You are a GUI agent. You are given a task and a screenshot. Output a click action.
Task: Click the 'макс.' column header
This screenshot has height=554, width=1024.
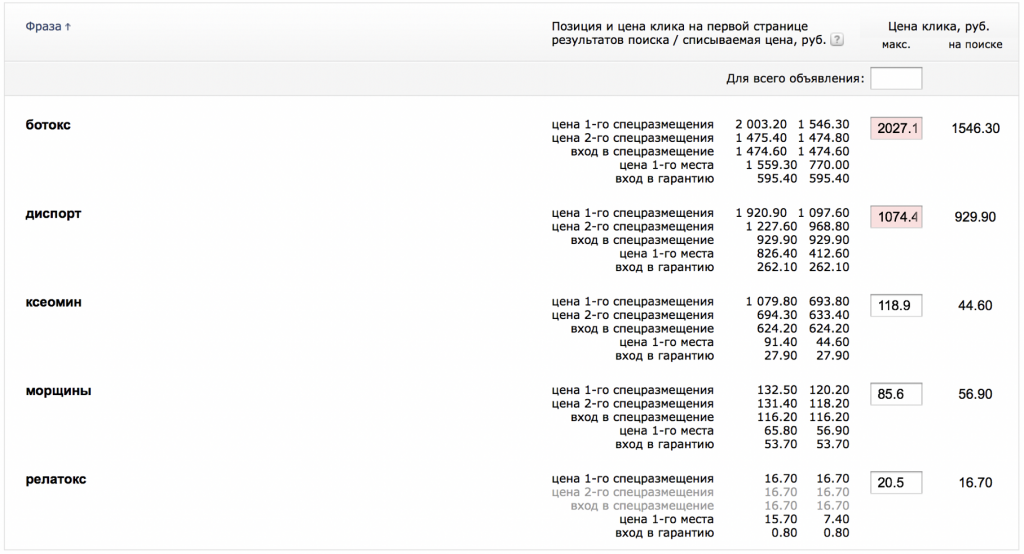(895, 45)
